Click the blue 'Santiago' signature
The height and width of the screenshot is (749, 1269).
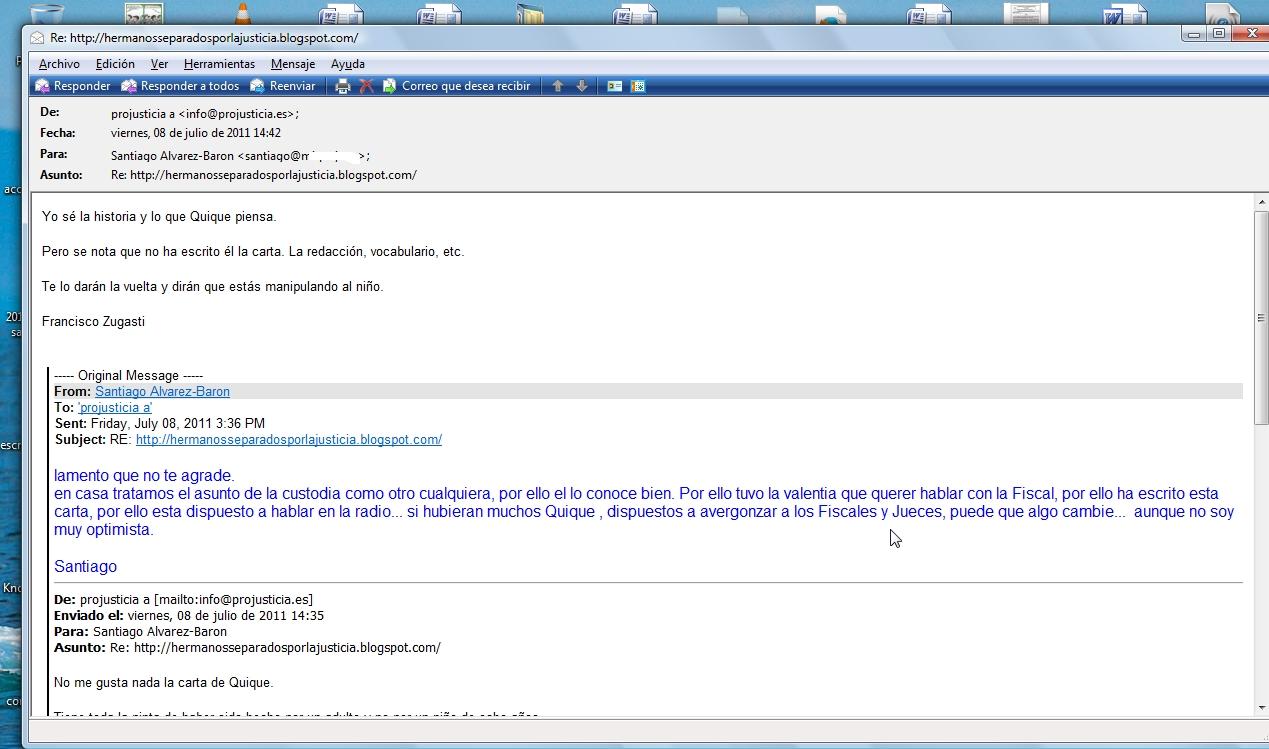tap(85, 567)
